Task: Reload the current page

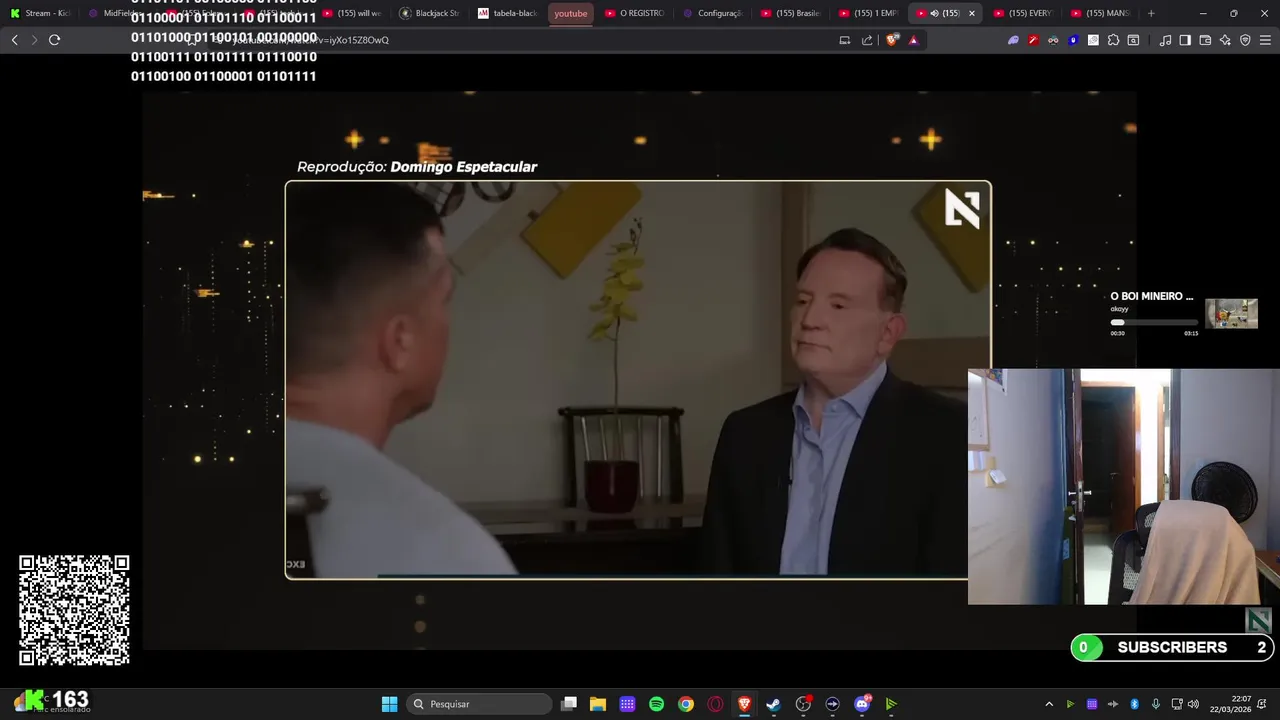Action: coord(54,40)
